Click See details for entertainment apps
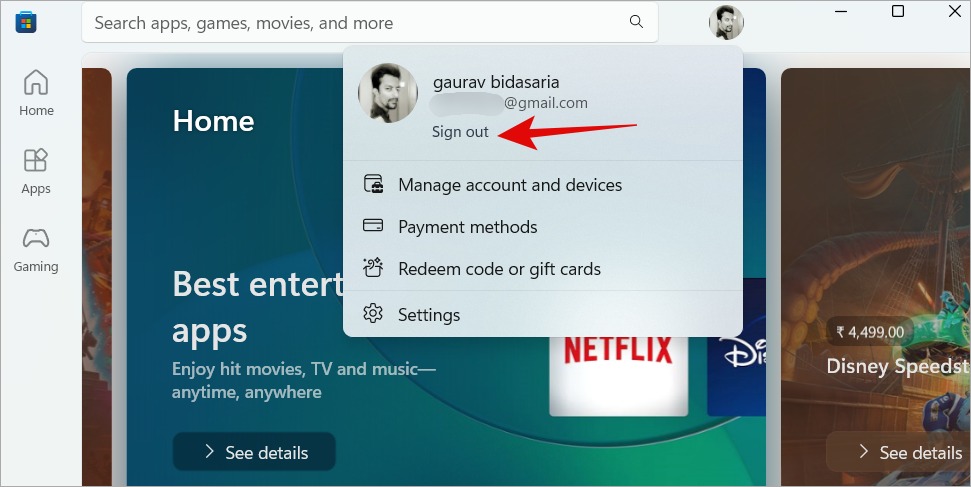The image size is (971, 487). [254, 452]
